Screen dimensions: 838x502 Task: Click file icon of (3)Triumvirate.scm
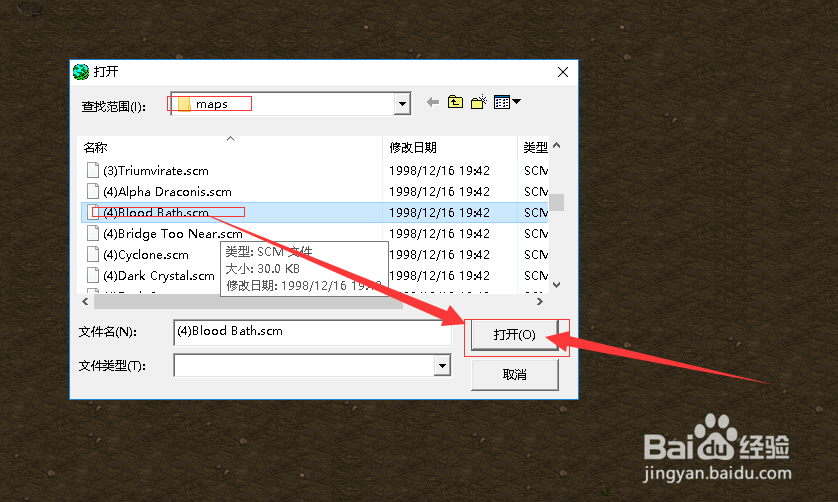click(x=93, y=170)
